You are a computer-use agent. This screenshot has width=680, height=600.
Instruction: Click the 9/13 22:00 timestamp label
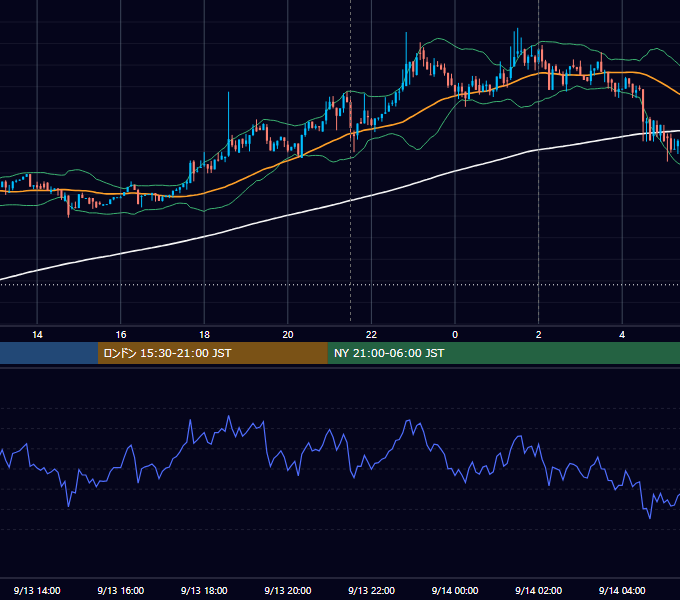(x=371, y=590)
